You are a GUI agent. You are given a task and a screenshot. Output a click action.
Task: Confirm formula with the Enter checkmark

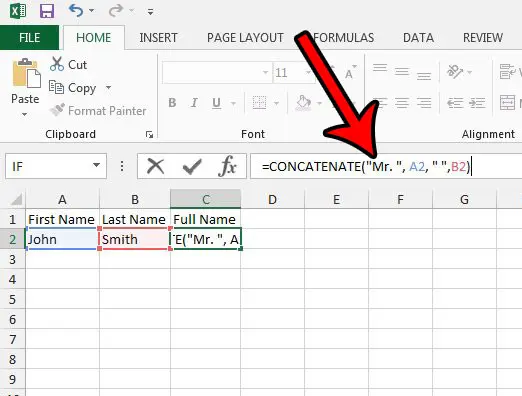pos(192,166)
